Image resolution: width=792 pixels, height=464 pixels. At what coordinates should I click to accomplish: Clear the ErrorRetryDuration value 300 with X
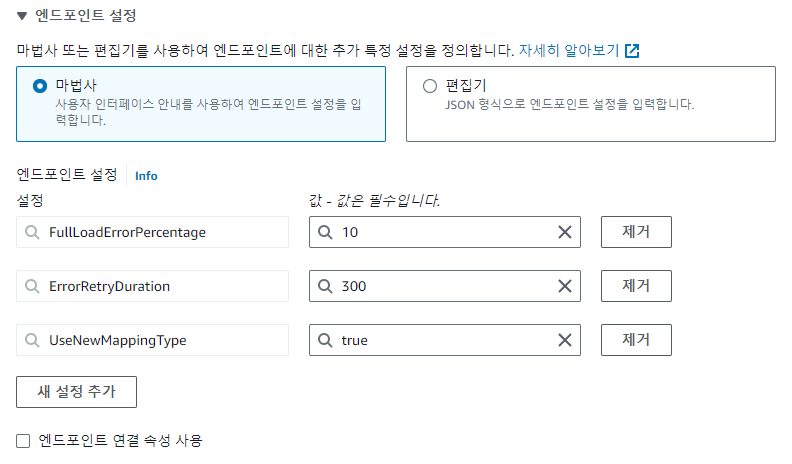564,286
